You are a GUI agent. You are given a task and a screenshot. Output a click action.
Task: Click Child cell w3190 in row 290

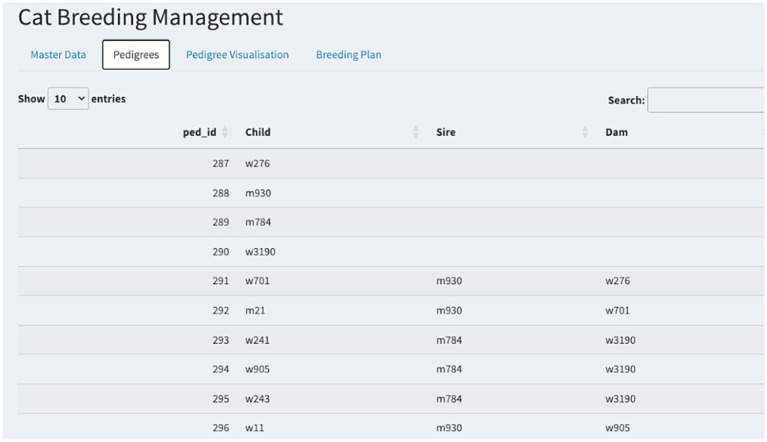coord(260,252)
